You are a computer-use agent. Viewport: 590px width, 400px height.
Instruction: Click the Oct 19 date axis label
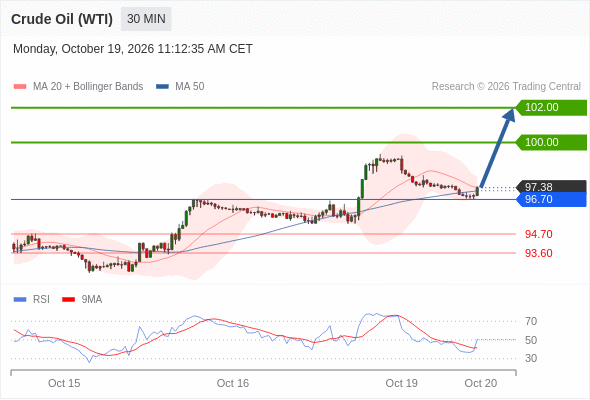tap(401, 383)
